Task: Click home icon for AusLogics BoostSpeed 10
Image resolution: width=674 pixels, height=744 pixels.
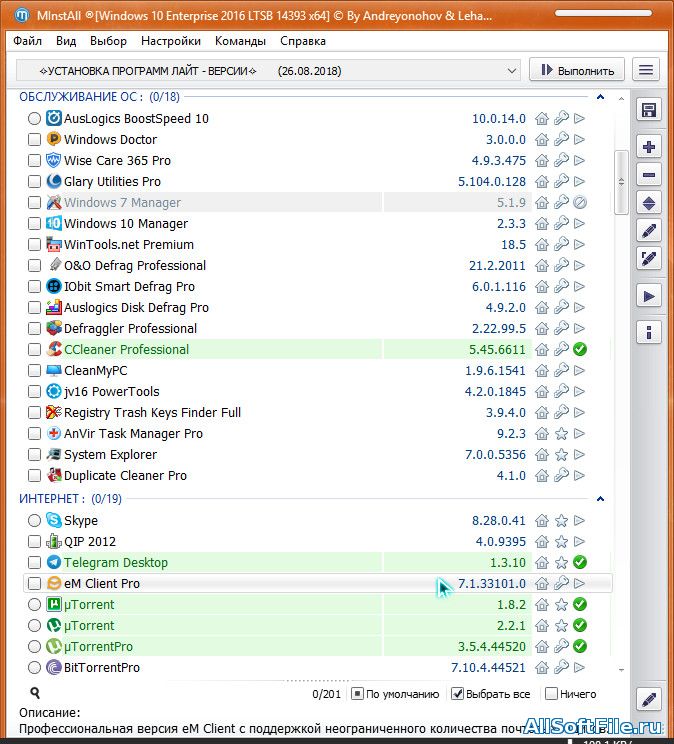Action: click(x=542, y=119)
